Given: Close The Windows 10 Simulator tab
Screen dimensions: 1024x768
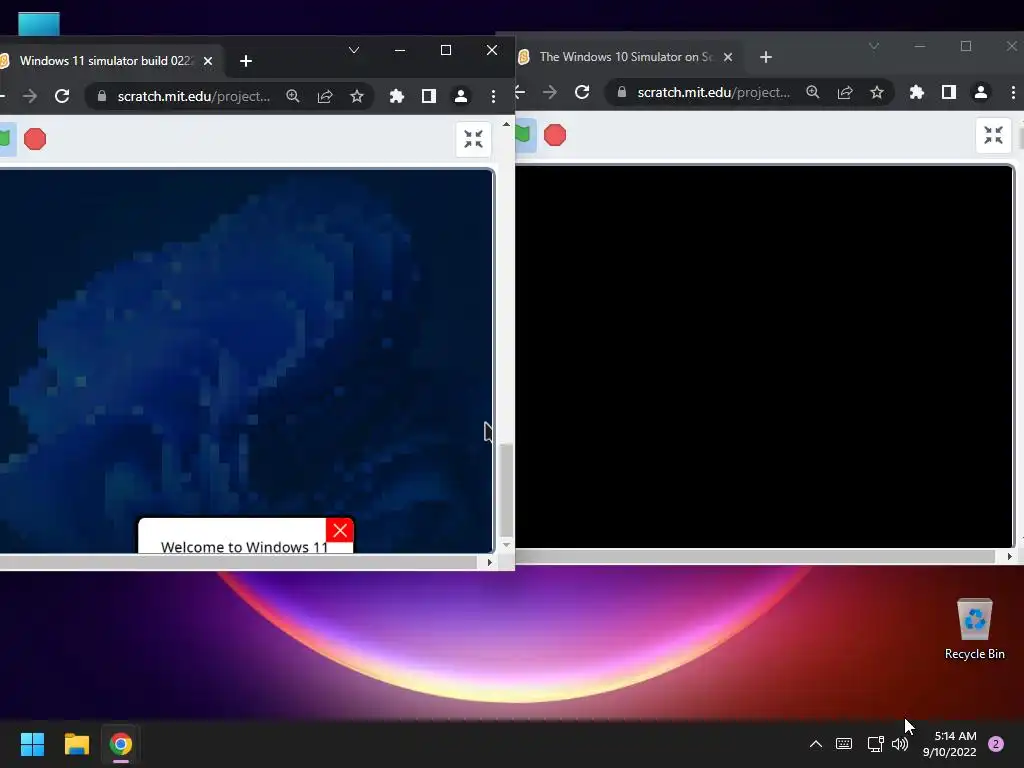Looking at the screenshot, I should point(728,57).
